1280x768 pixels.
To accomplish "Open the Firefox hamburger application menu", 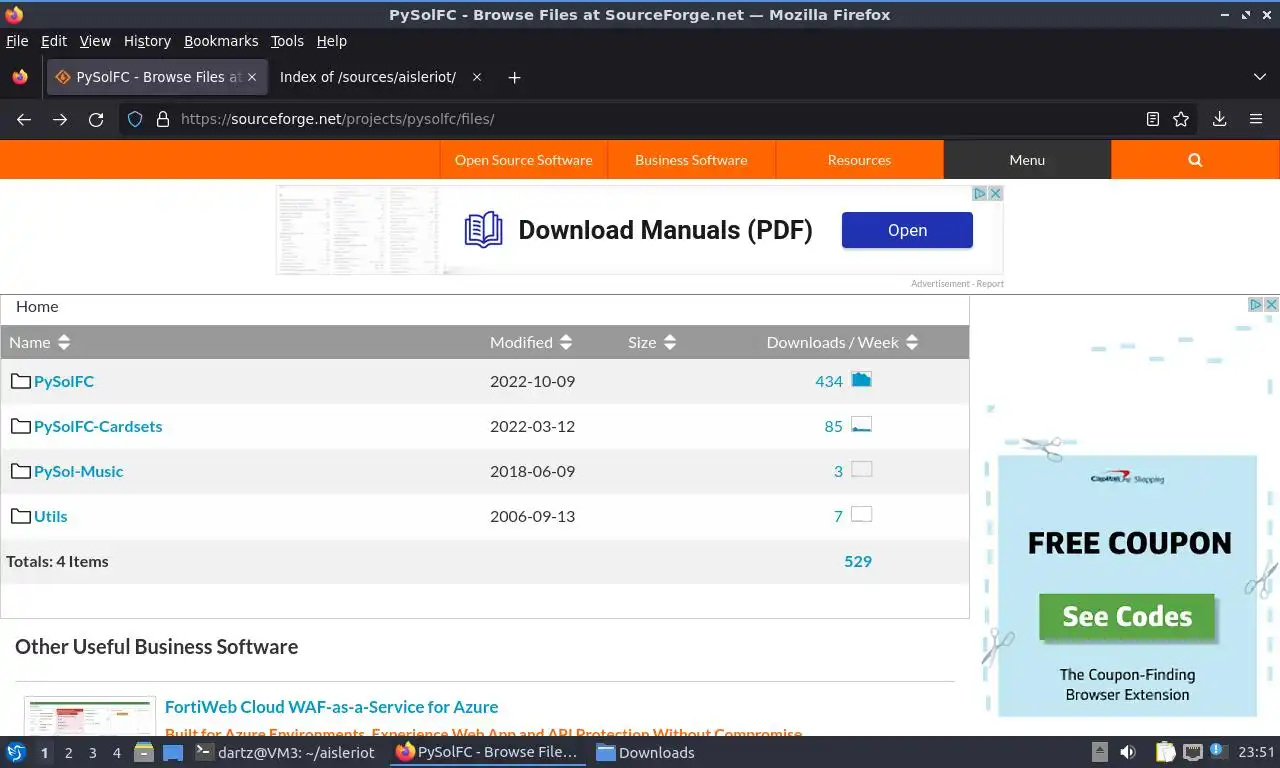I will [1256, 119].
